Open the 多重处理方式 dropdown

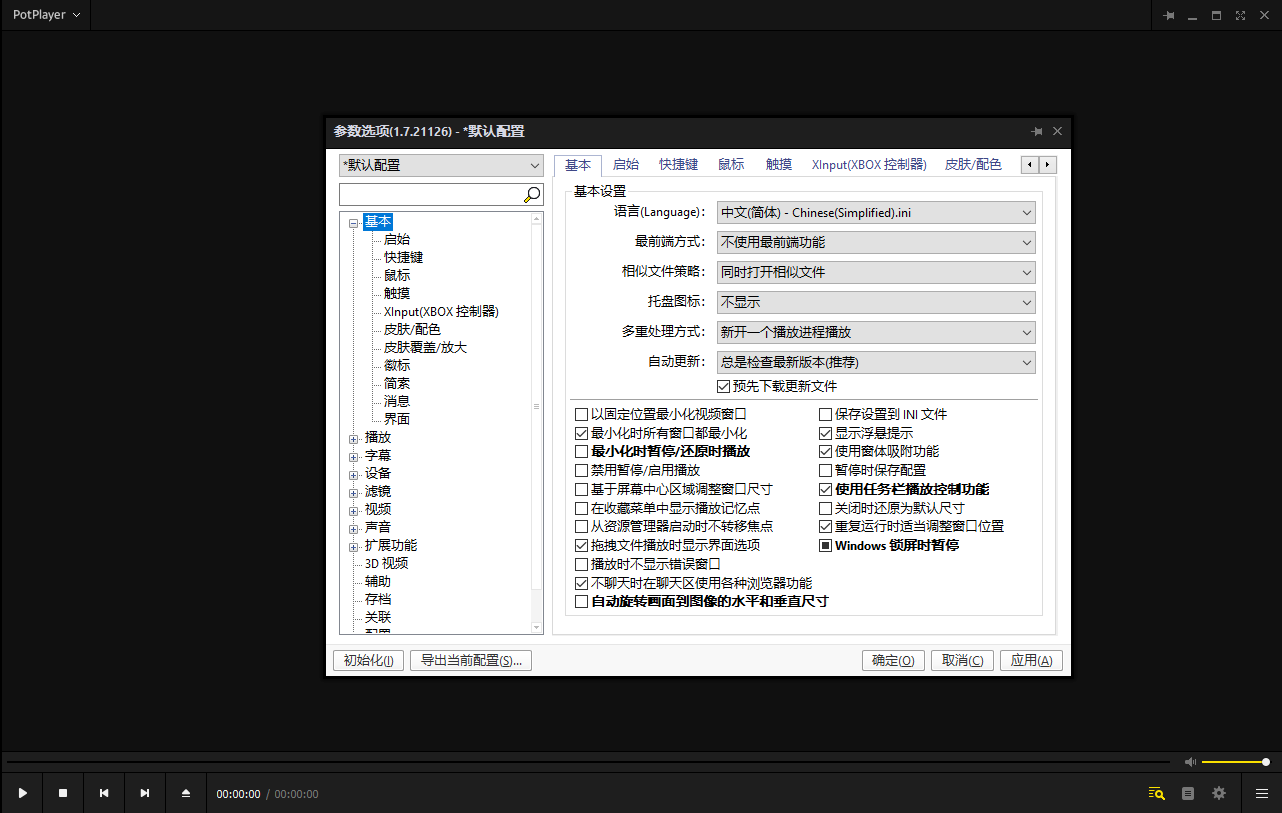[x=876, y=332]
